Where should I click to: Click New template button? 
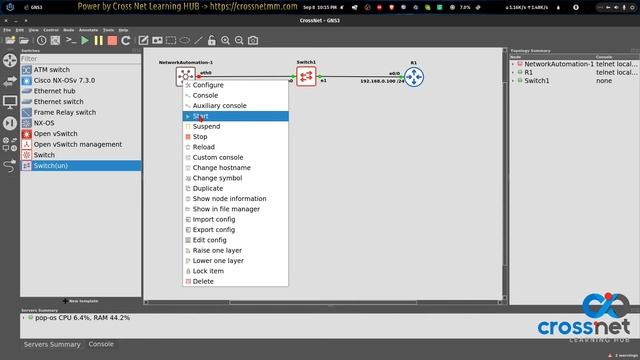(81, 301)
